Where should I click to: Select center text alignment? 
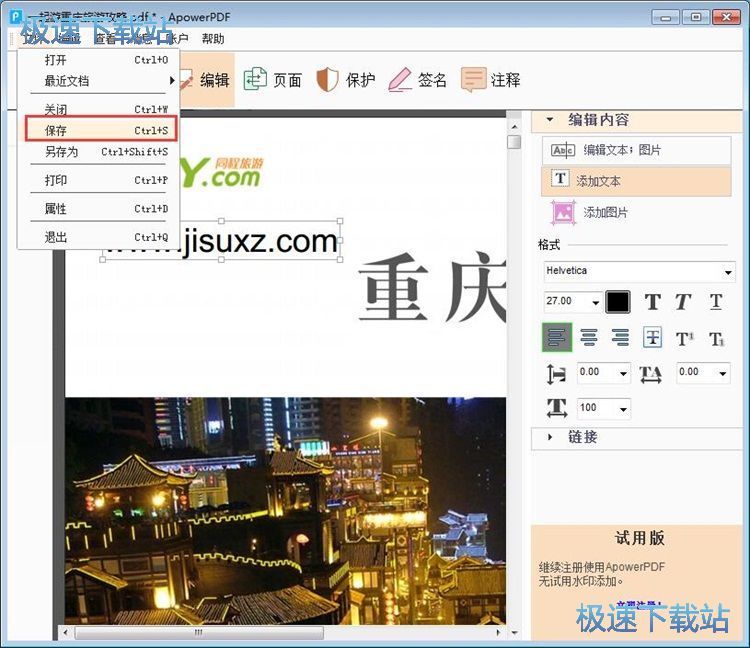click(589, 338)
